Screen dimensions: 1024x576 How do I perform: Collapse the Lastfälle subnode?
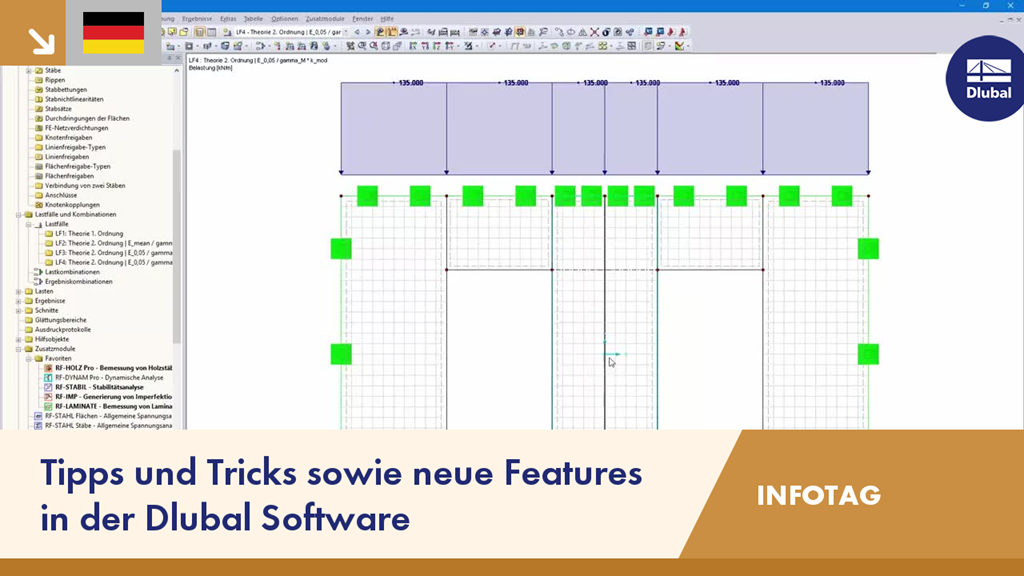pyautogui.click(x=29, y=224)
